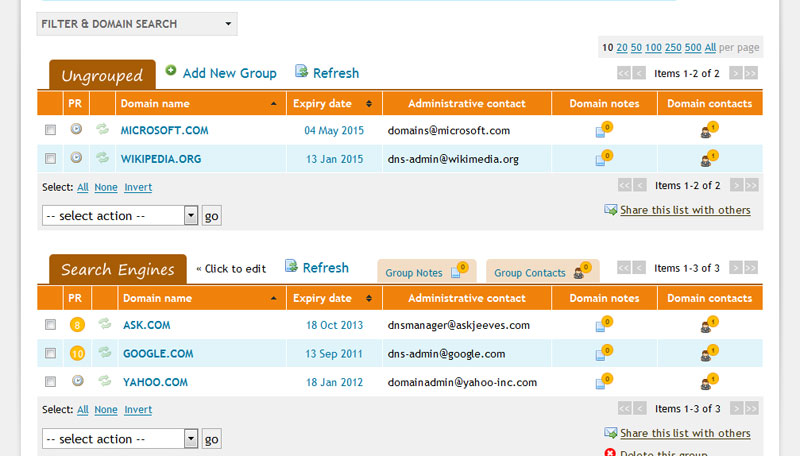This screenshot has width=800, height=456.
Task: Open select action dropdown under Search Engines
Action: 120,439
